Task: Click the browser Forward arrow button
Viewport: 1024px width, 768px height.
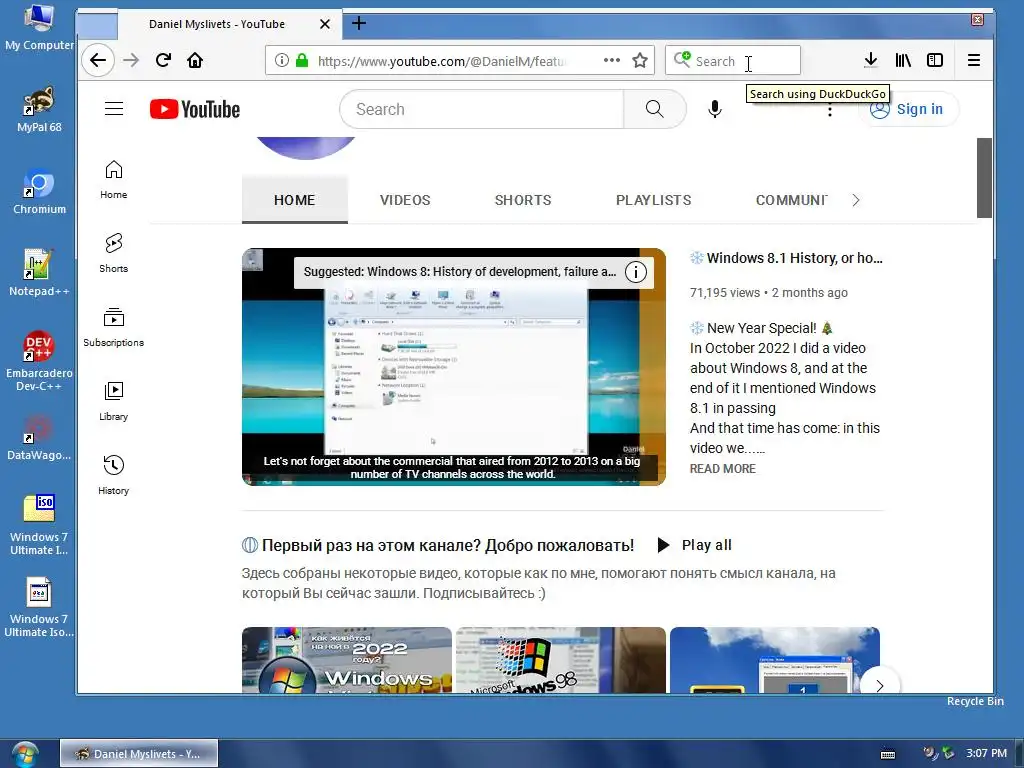Action: pyautogui.click(x=131, y=61)
